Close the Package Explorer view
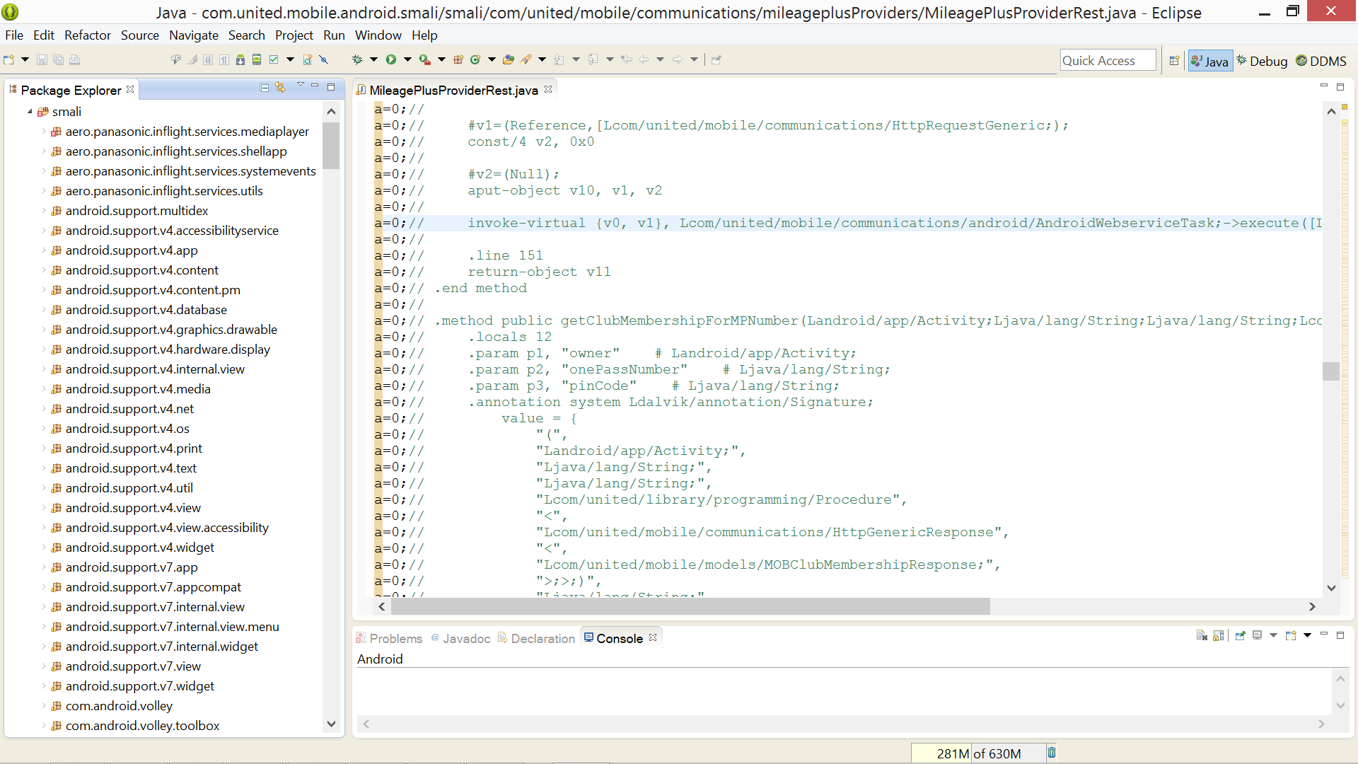1358x764 pixels. click(x=130, y=90)
